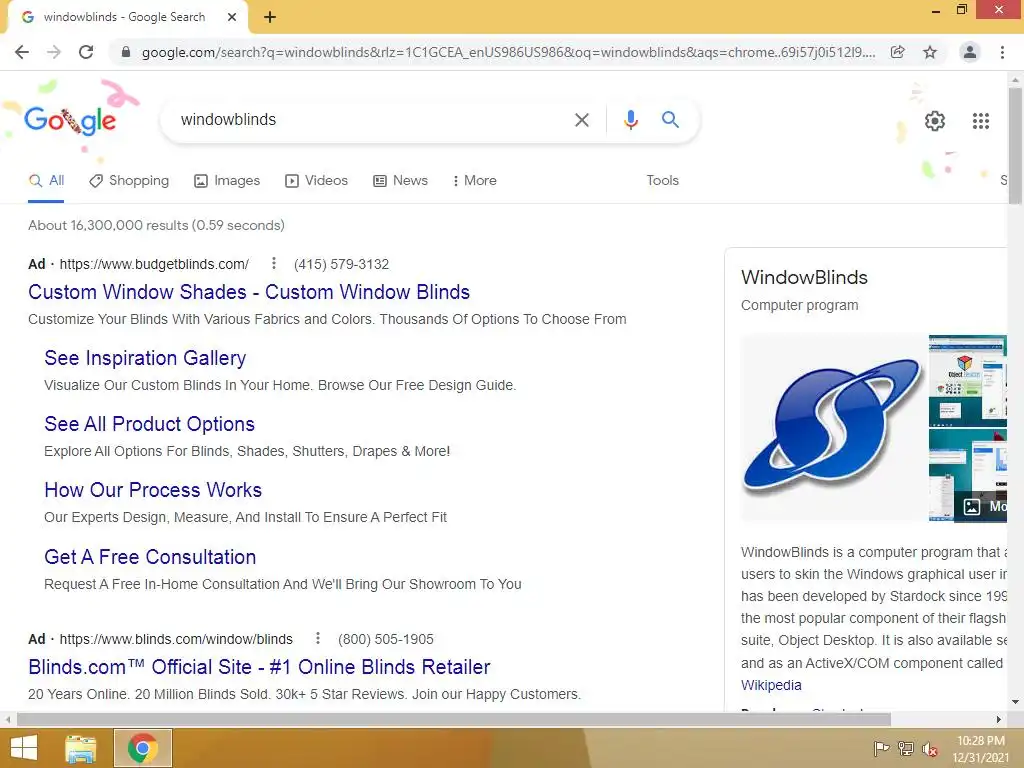Open See All Product Options link

coord(150,424)
